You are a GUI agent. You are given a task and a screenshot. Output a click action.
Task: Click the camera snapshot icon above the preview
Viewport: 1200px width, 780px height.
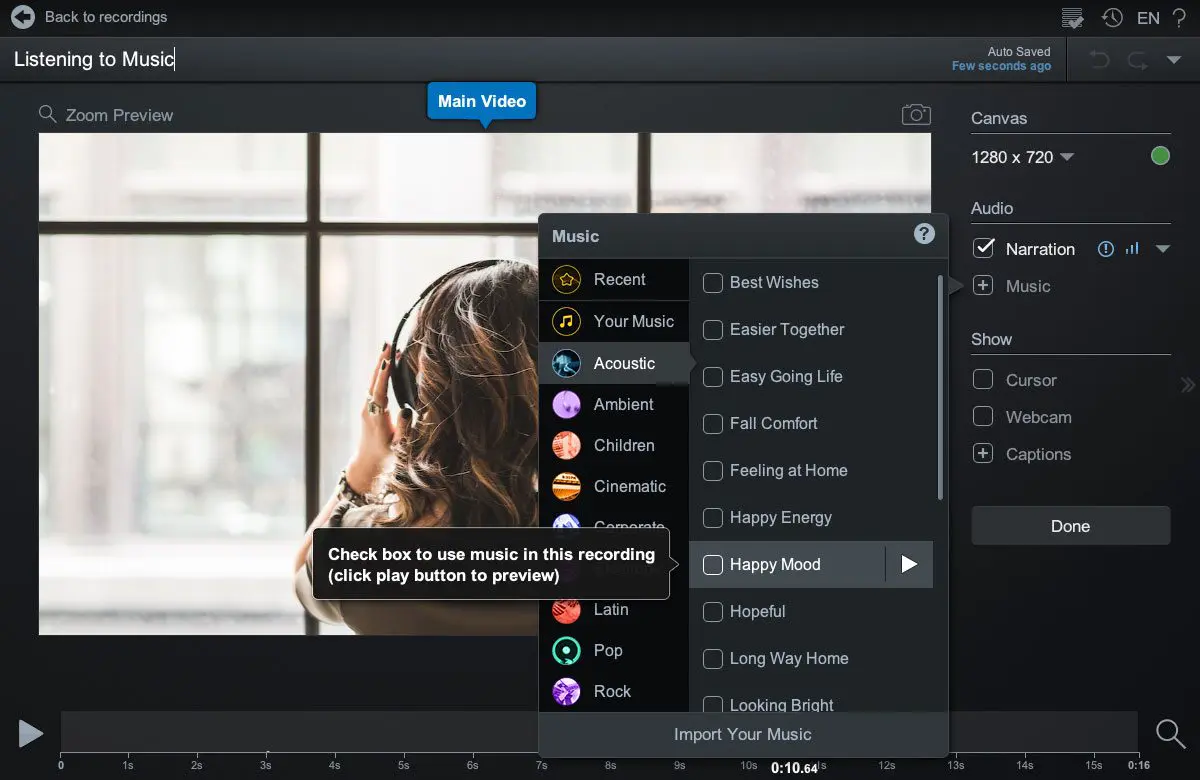click(x=915, y=114)
